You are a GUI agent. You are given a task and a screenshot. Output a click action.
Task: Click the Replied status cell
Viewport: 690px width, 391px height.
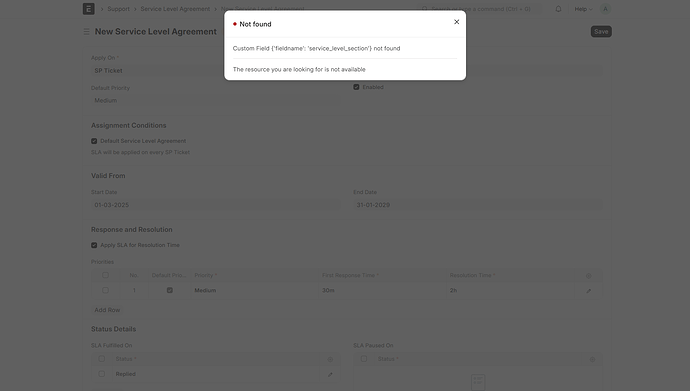pyautogui.click(x=216, y=374)
